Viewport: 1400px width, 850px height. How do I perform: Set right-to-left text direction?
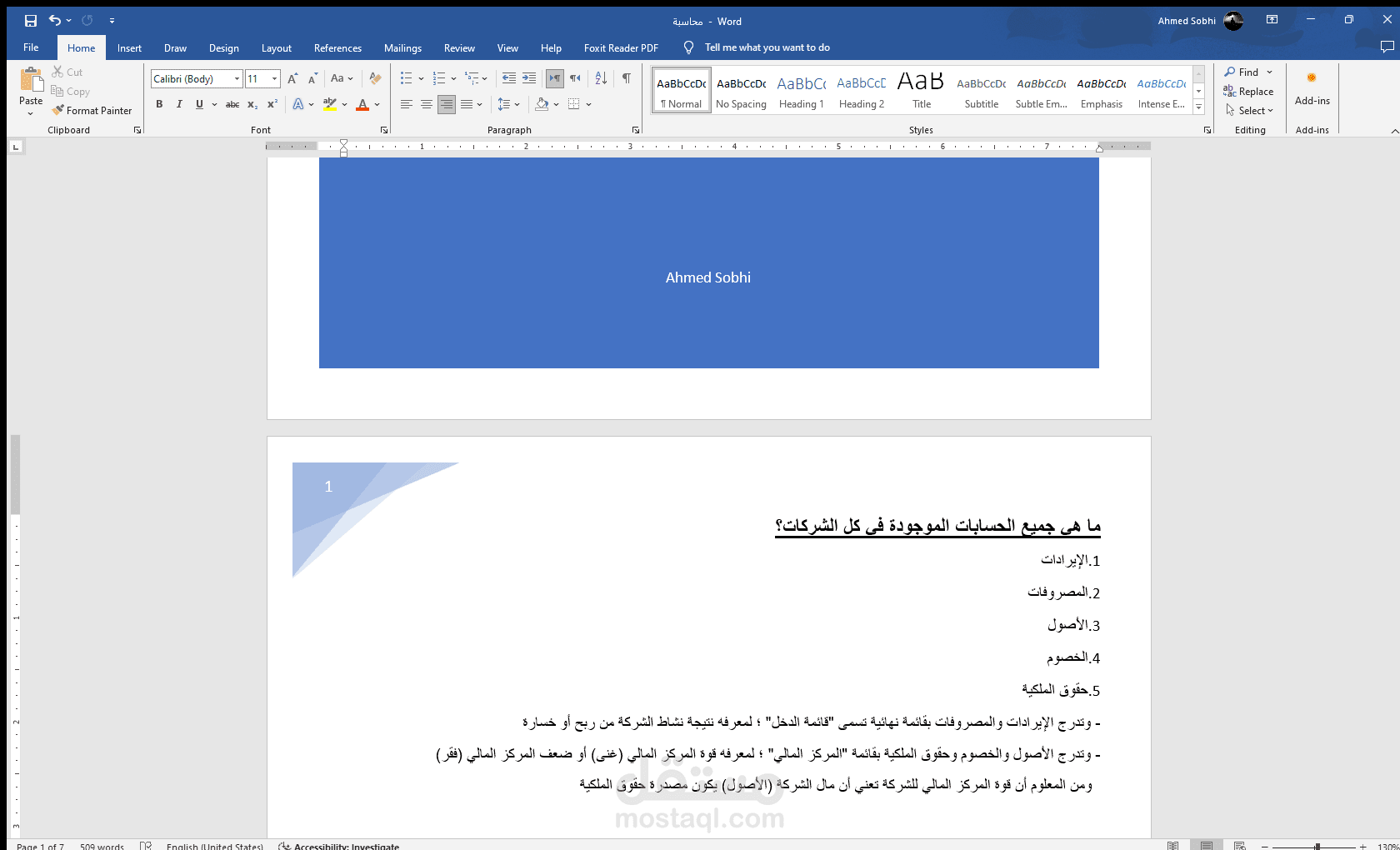575,79
